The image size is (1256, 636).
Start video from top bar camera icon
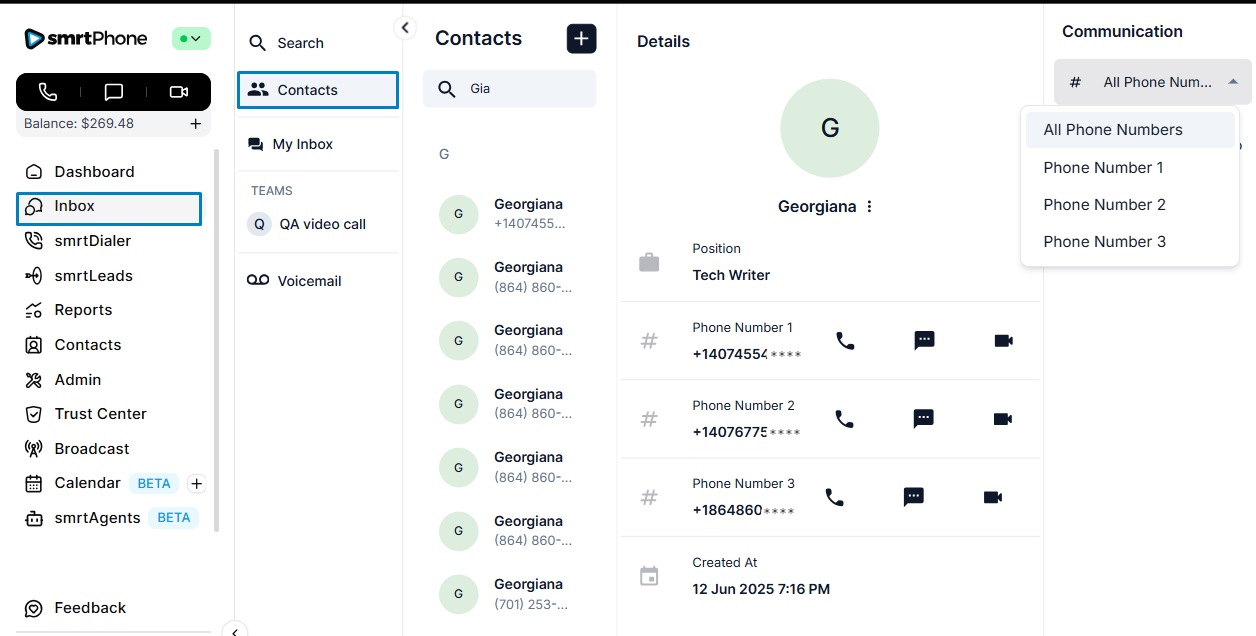pyautogui.click(x=179, y=92)
